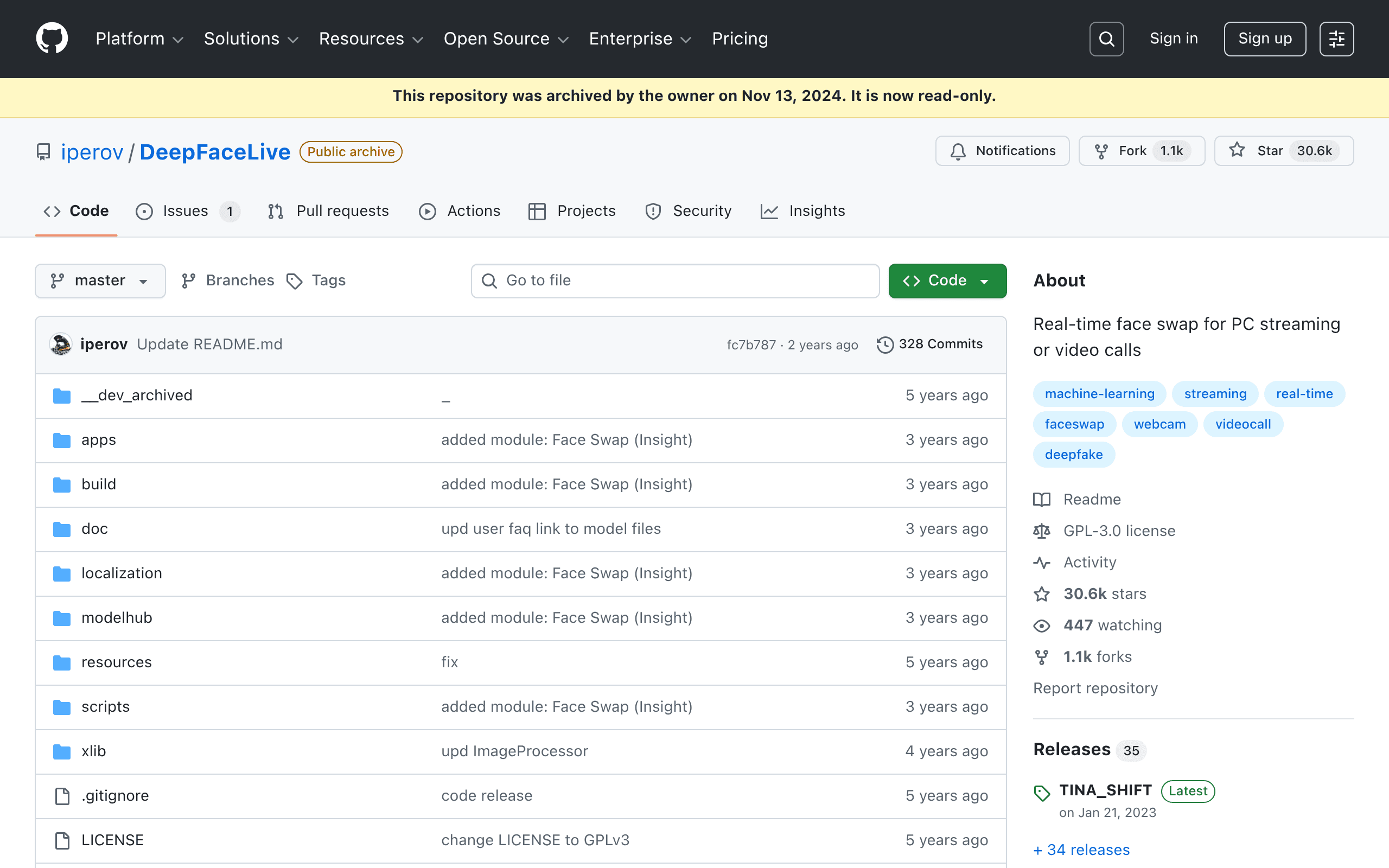Click the doc folder icon
The image size is (1389, 868).
(x=62, y=529)
